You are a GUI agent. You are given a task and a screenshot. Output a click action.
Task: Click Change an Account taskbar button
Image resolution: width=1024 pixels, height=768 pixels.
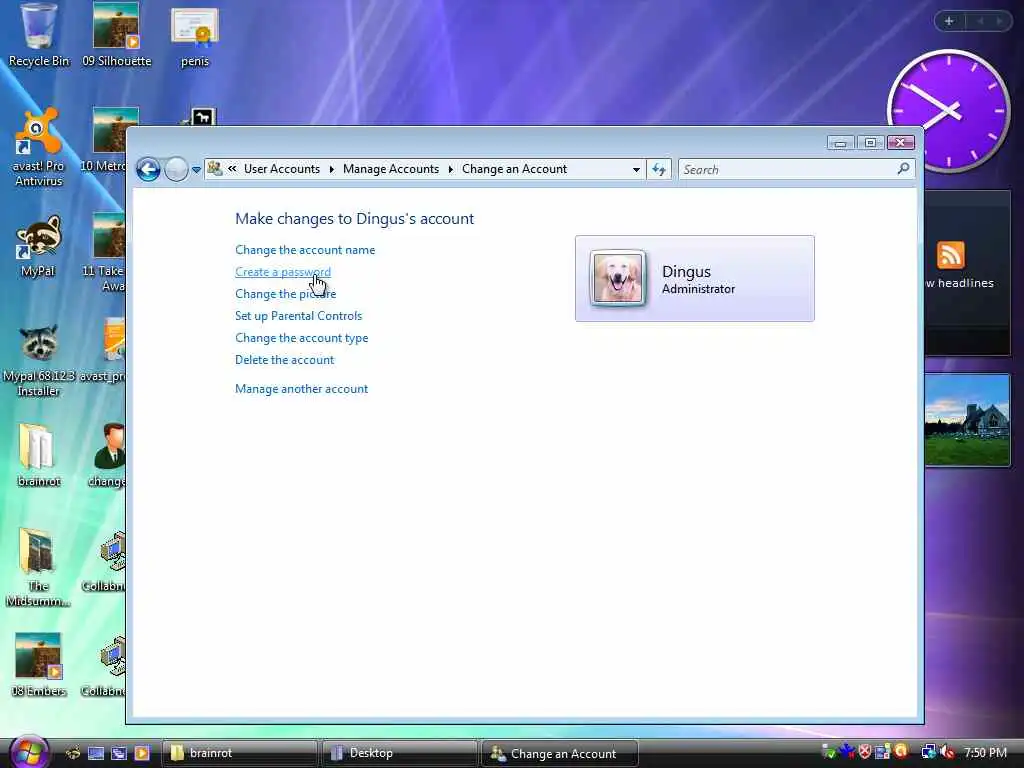pos(560,753)
